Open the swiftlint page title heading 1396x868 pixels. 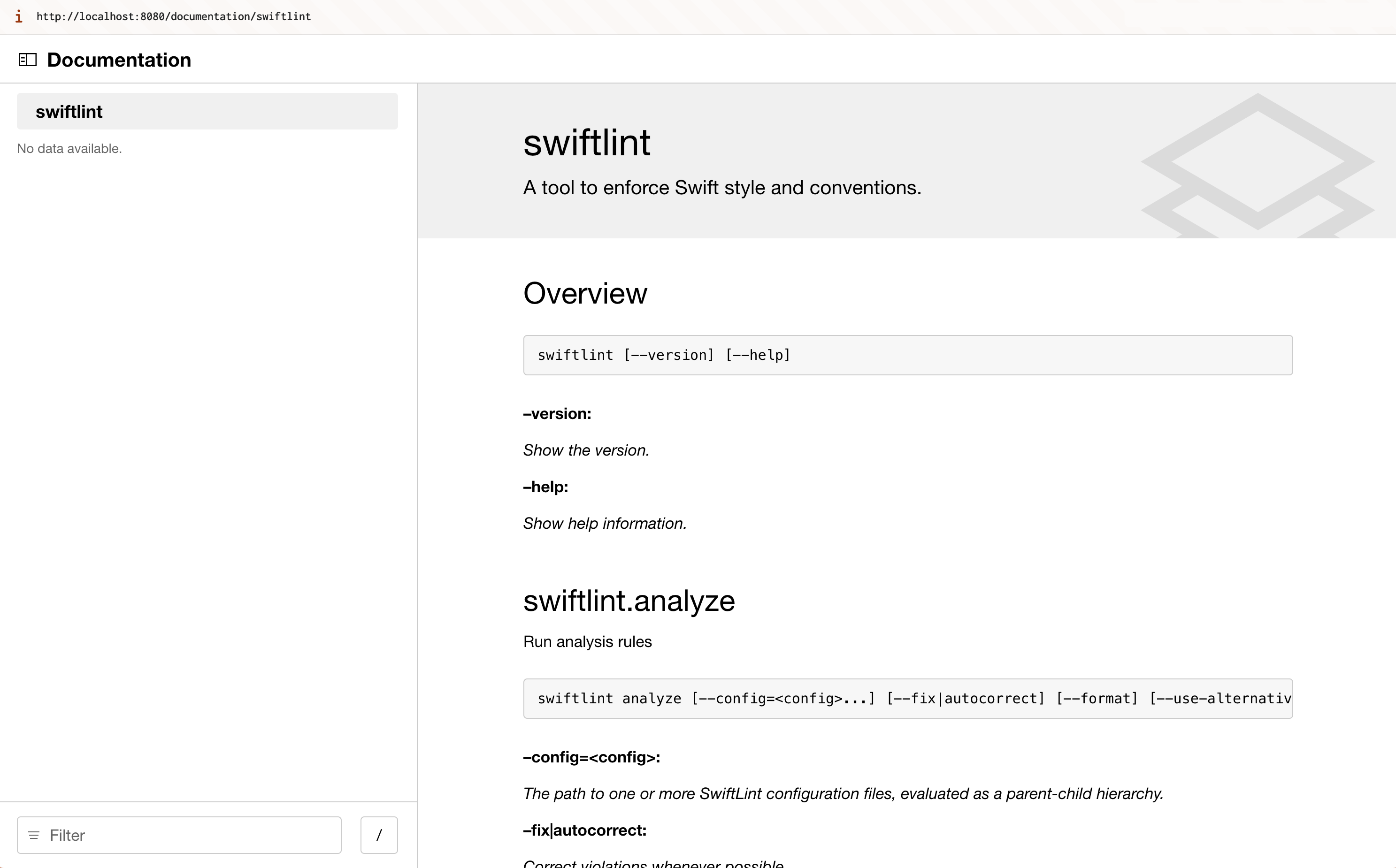[586, 142]
